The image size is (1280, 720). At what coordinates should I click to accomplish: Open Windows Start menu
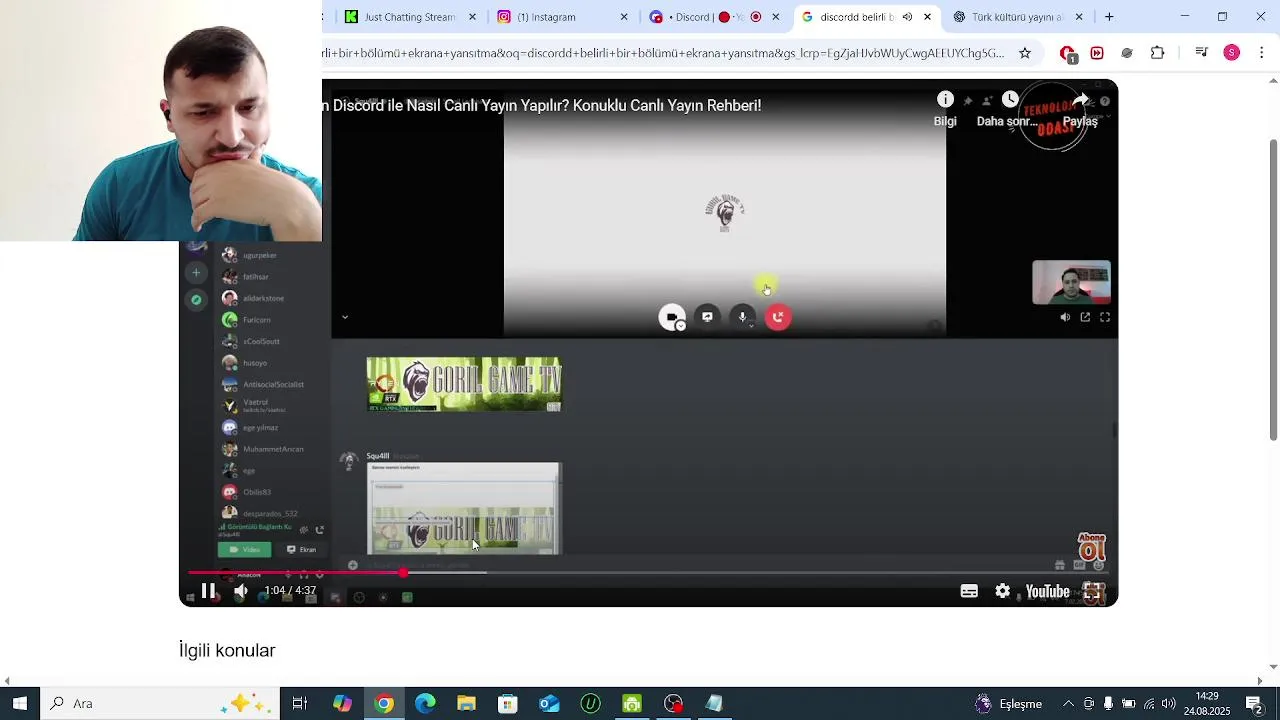click(20, 703)
